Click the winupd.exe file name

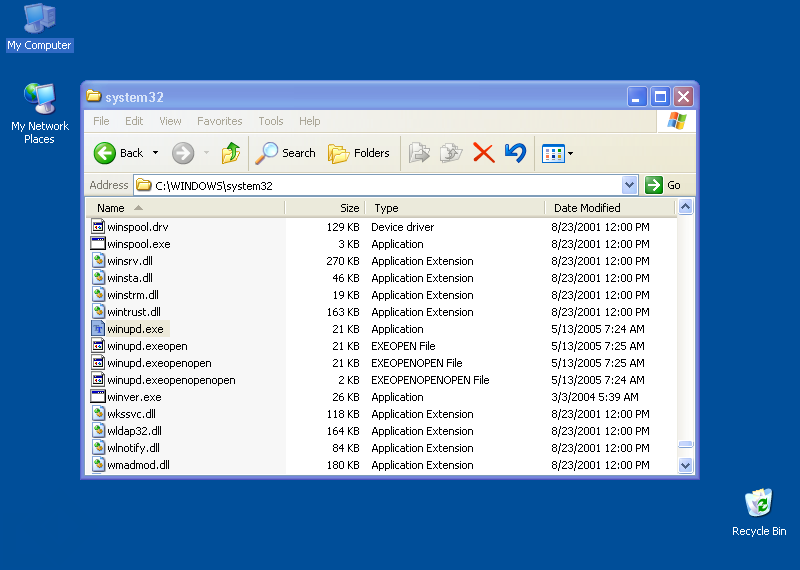135,329
